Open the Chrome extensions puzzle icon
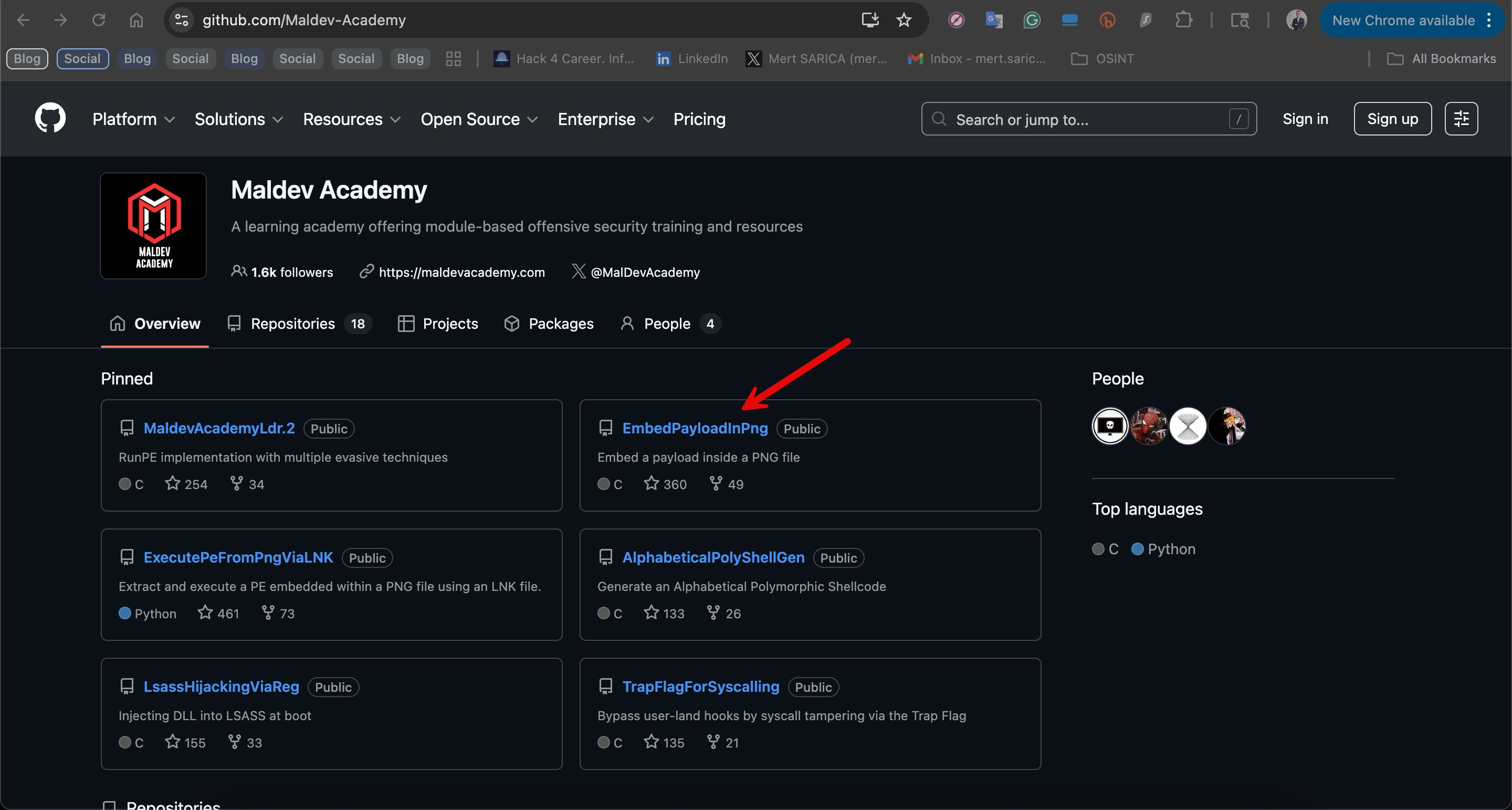Screen dimensions: 1512x810 pyautogui.click(x=1183, y=20)
